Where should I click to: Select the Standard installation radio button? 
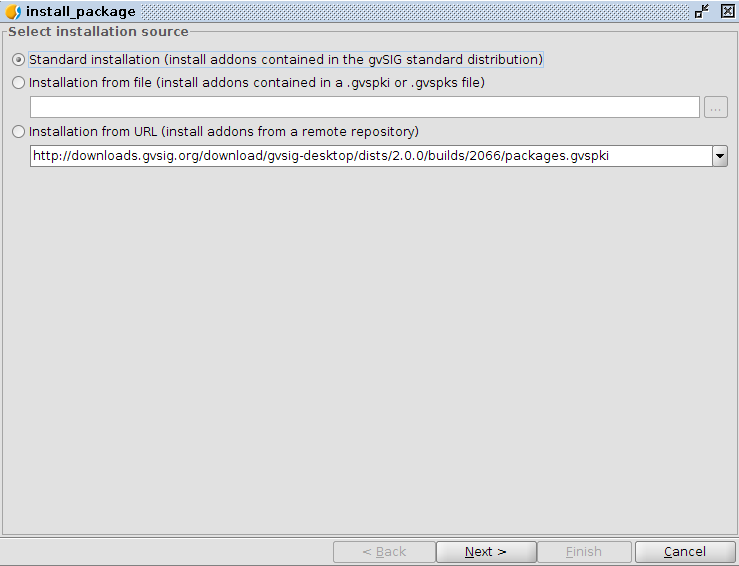click(x=19, y=60)
